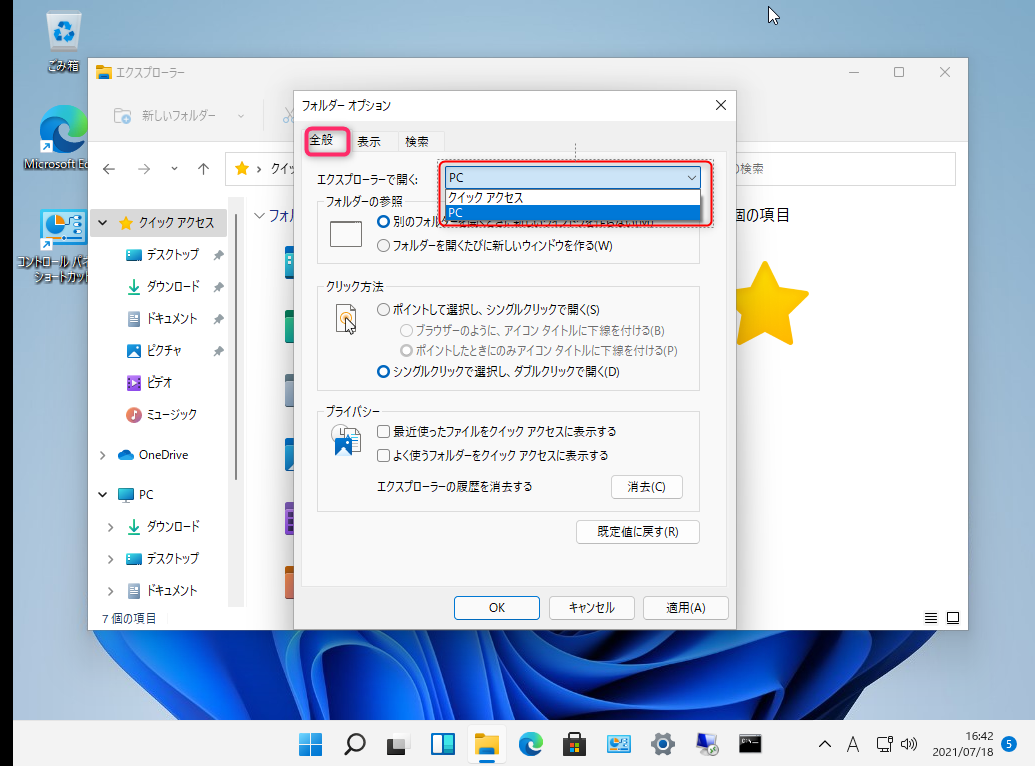This screenshot has height=766, width=1035.
Task: Check 最近使ったファイルをクイックアクセスに表示する
Action: pyautogui.click(x=383, y=431)
